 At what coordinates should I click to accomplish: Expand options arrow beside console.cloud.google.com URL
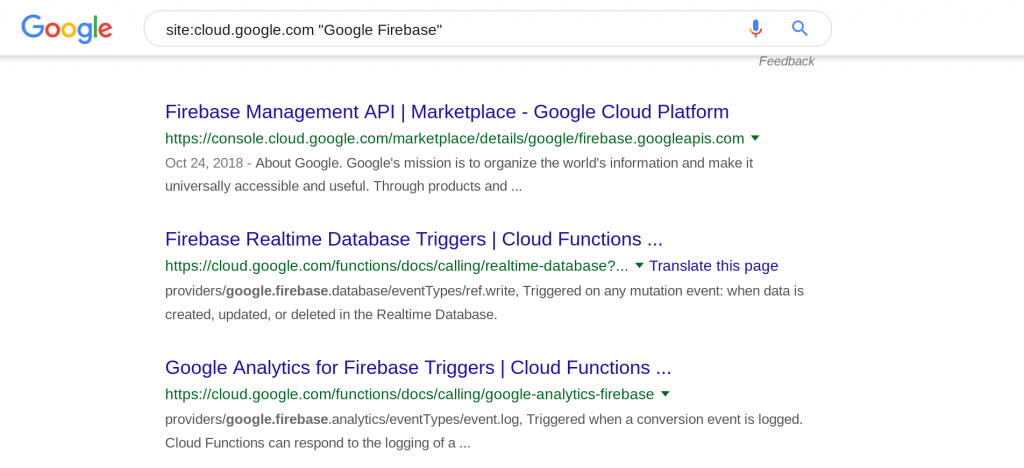point(755,138)
